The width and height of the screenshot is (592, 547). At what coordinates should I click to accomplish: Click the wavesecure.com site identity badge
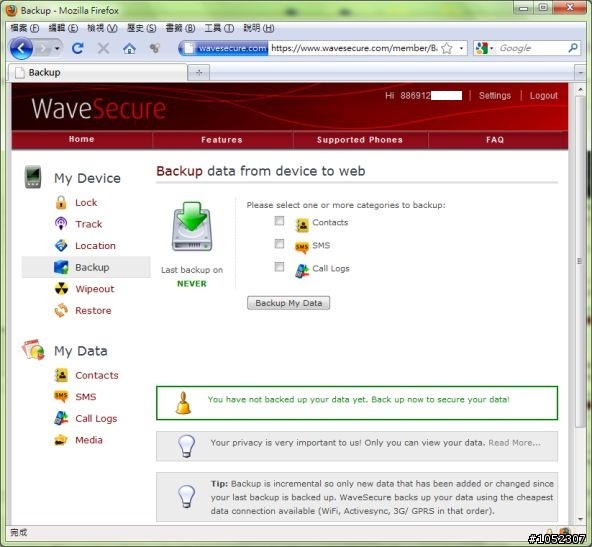(225, 48)
